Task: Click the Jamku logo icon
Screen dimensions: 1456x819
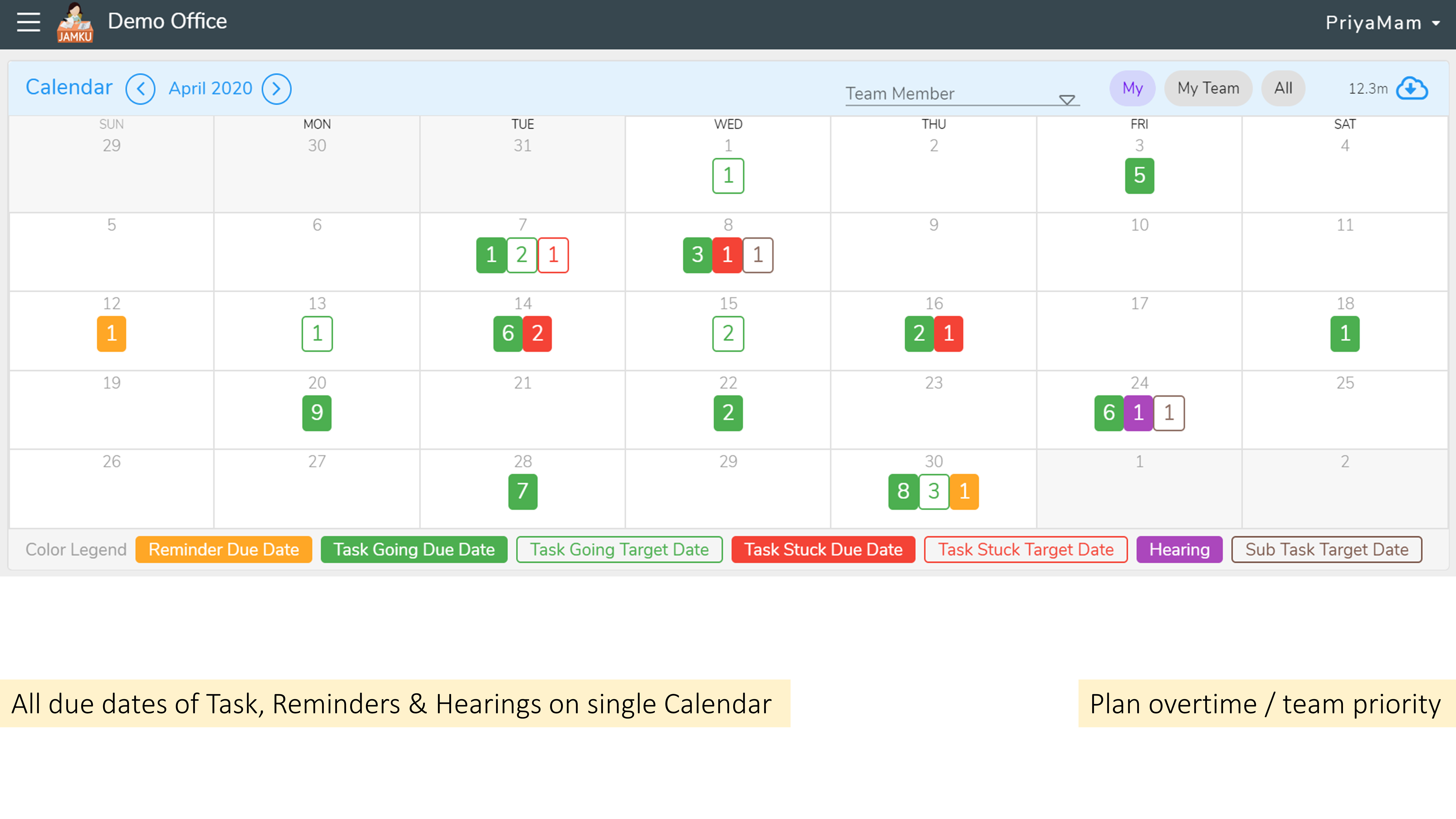Action: 75,23
